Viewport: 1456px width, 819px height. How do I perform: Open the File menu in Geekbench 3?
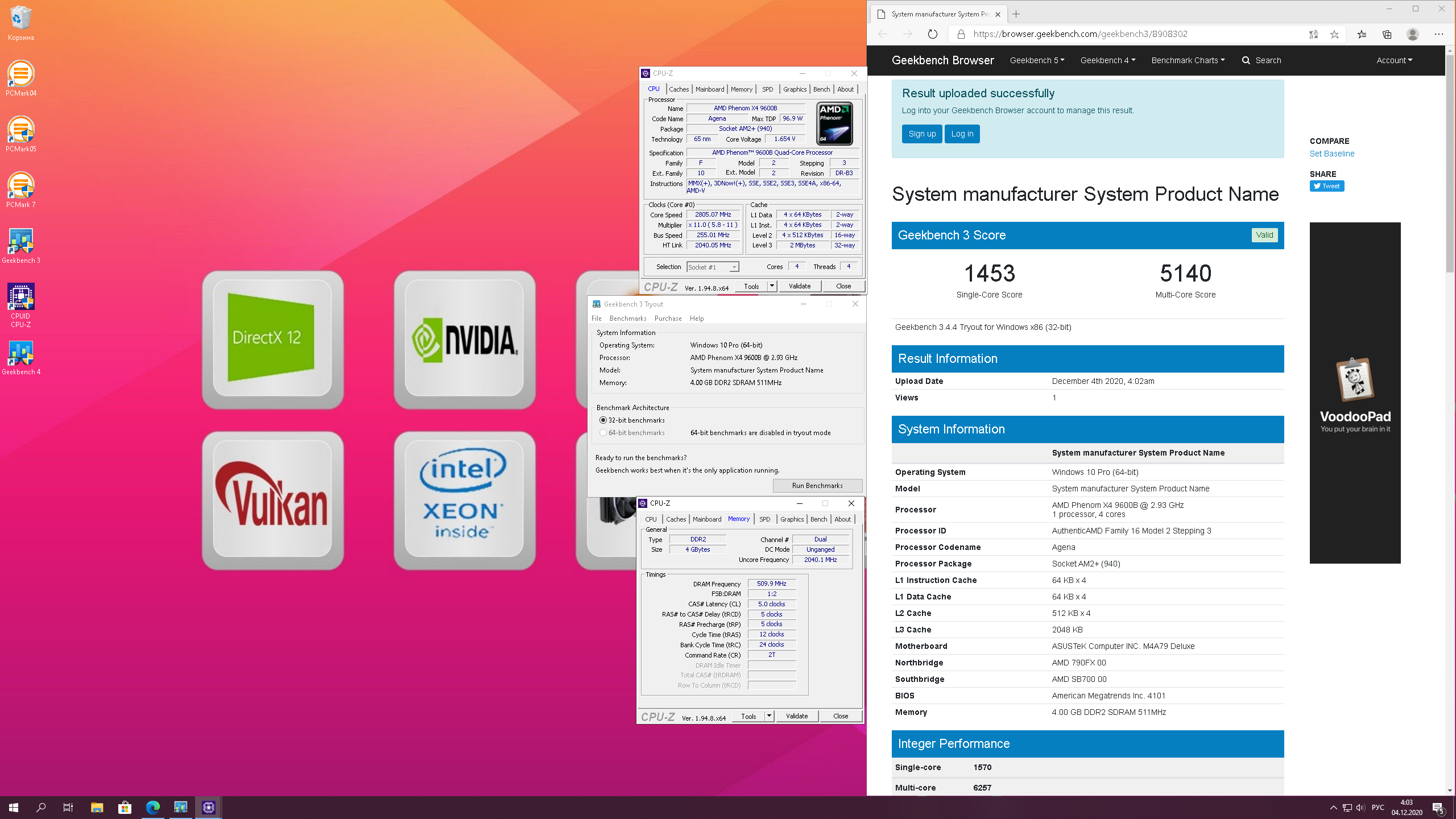point(596,318)
